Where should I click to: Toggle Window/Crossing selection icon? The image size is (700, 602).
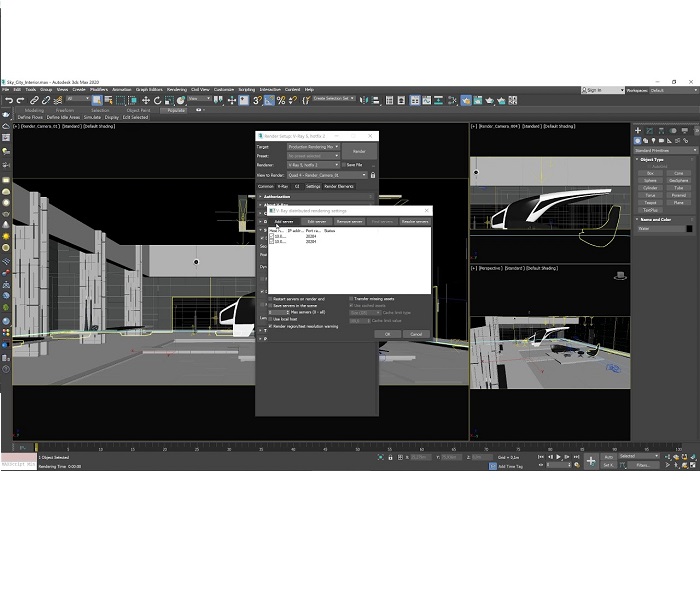point(132,100)
